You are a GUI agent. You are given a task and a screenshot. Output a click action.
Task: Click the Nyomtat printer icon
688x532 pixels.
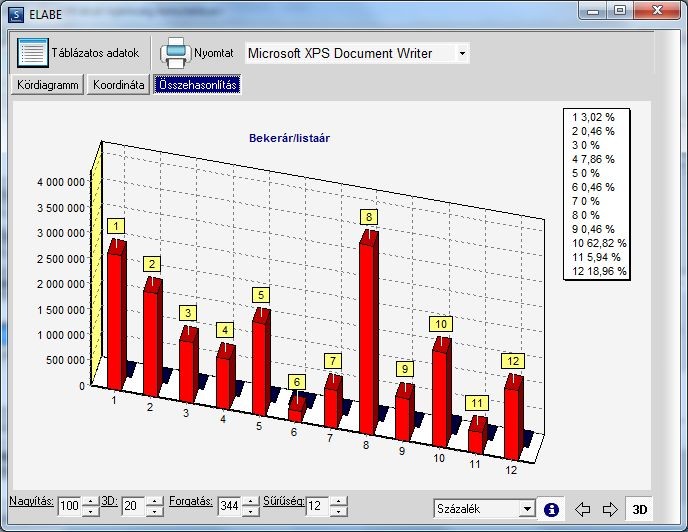[x=175, y=53]
